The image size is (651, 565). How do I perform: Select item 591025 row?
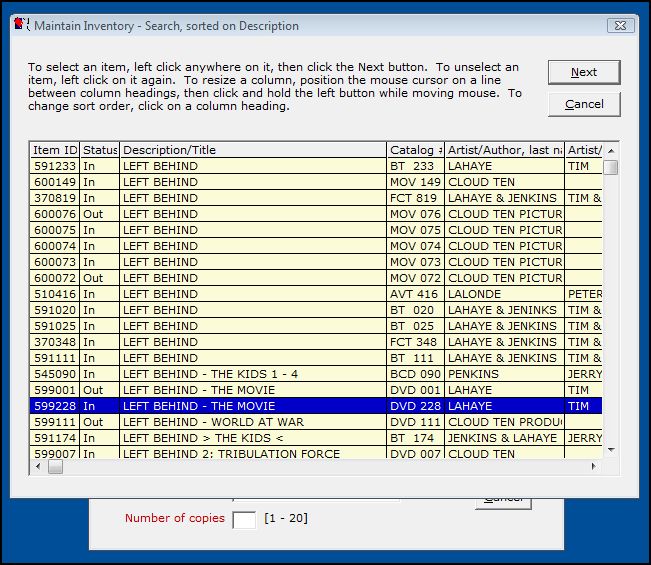(x=316, y=326)
